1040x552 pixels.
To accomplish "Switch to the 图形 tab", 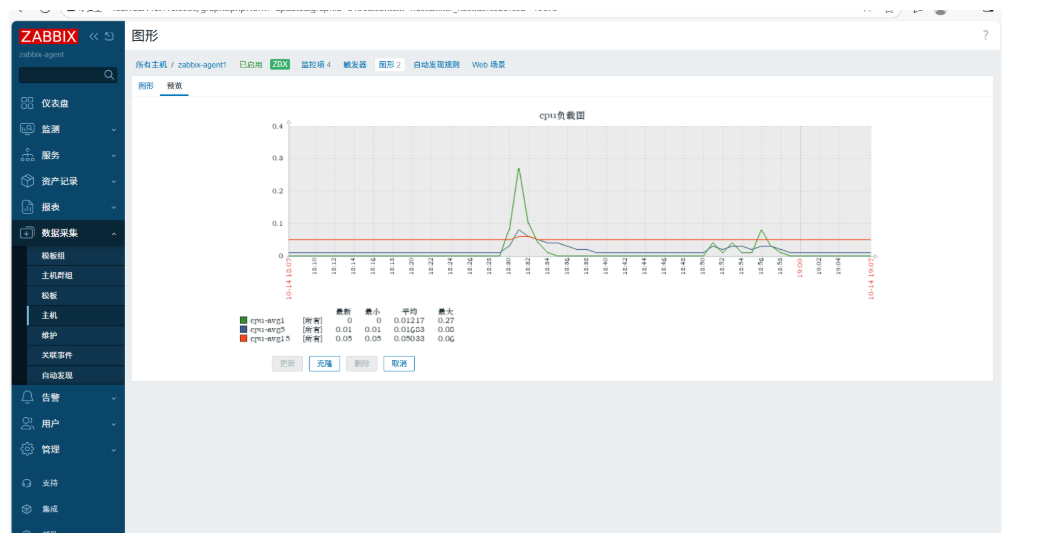I will (146, 86).
